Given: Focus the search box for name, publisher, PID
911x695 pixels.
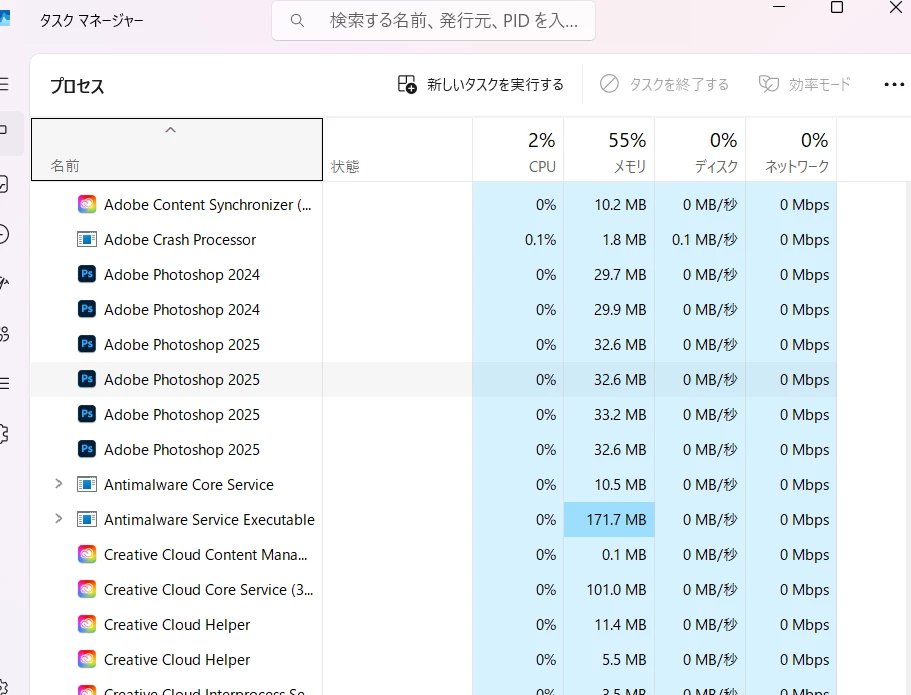Looking at the screenshot, I should point(433,21).
